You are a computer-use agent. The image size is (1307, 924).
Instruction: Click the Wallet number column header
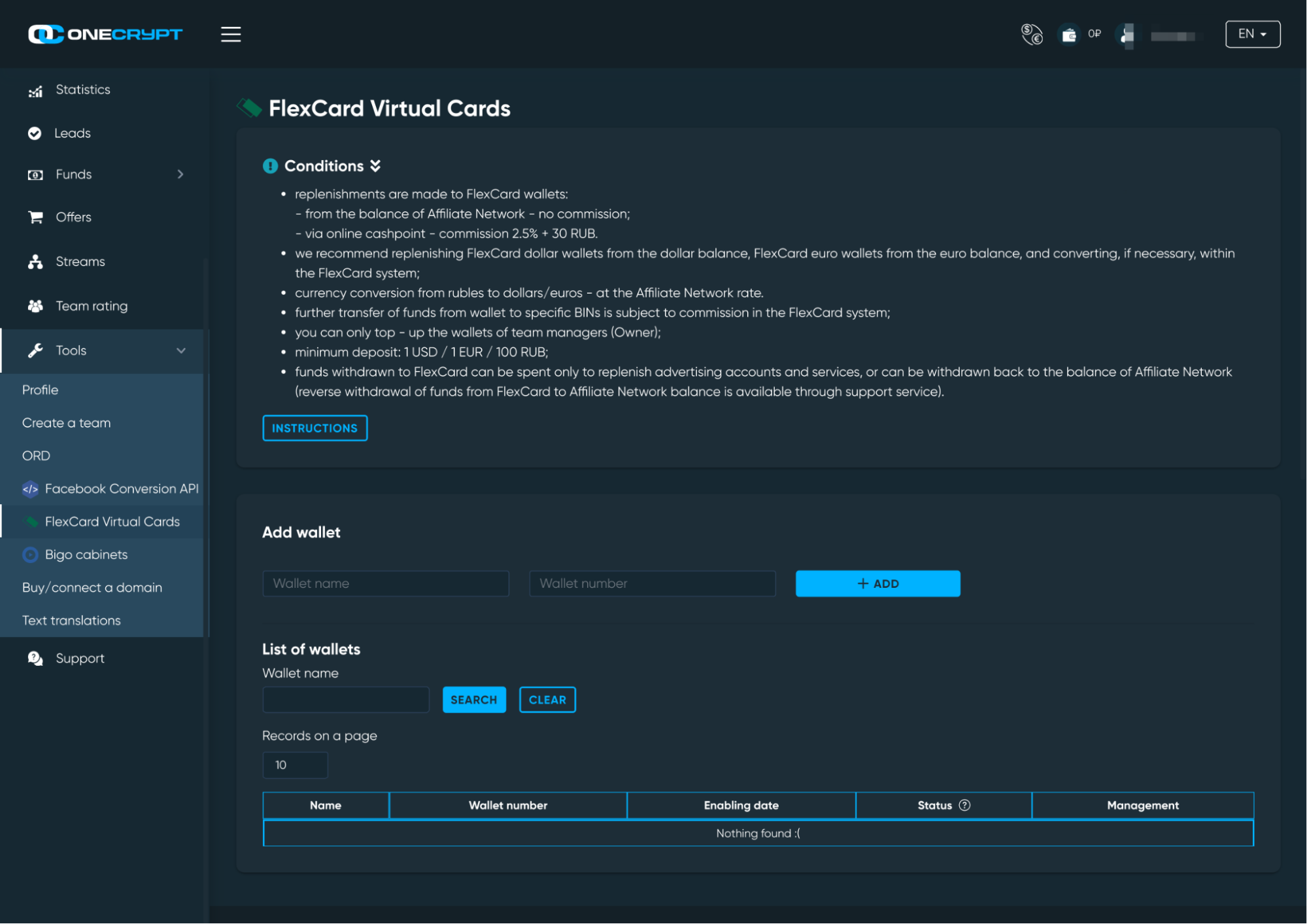tap(508, 806)
